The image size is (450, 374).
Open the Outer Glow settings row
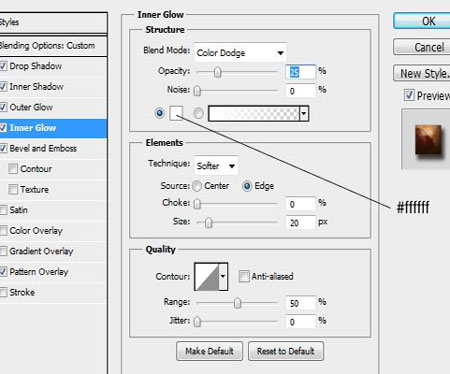click(53, 107)
